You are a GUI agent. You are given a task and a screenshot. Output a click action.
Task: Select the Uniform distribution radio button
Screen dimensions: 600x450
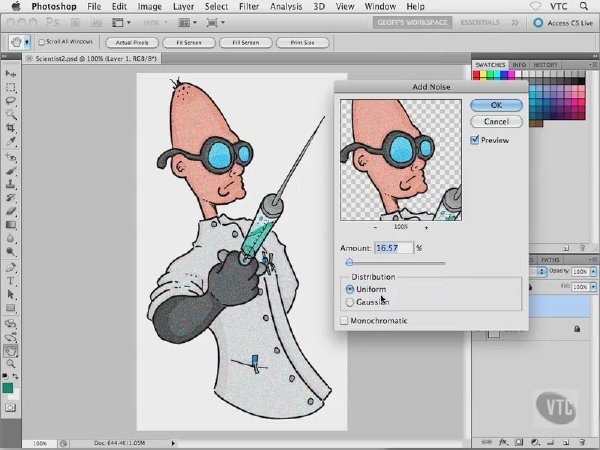(350, 289)
